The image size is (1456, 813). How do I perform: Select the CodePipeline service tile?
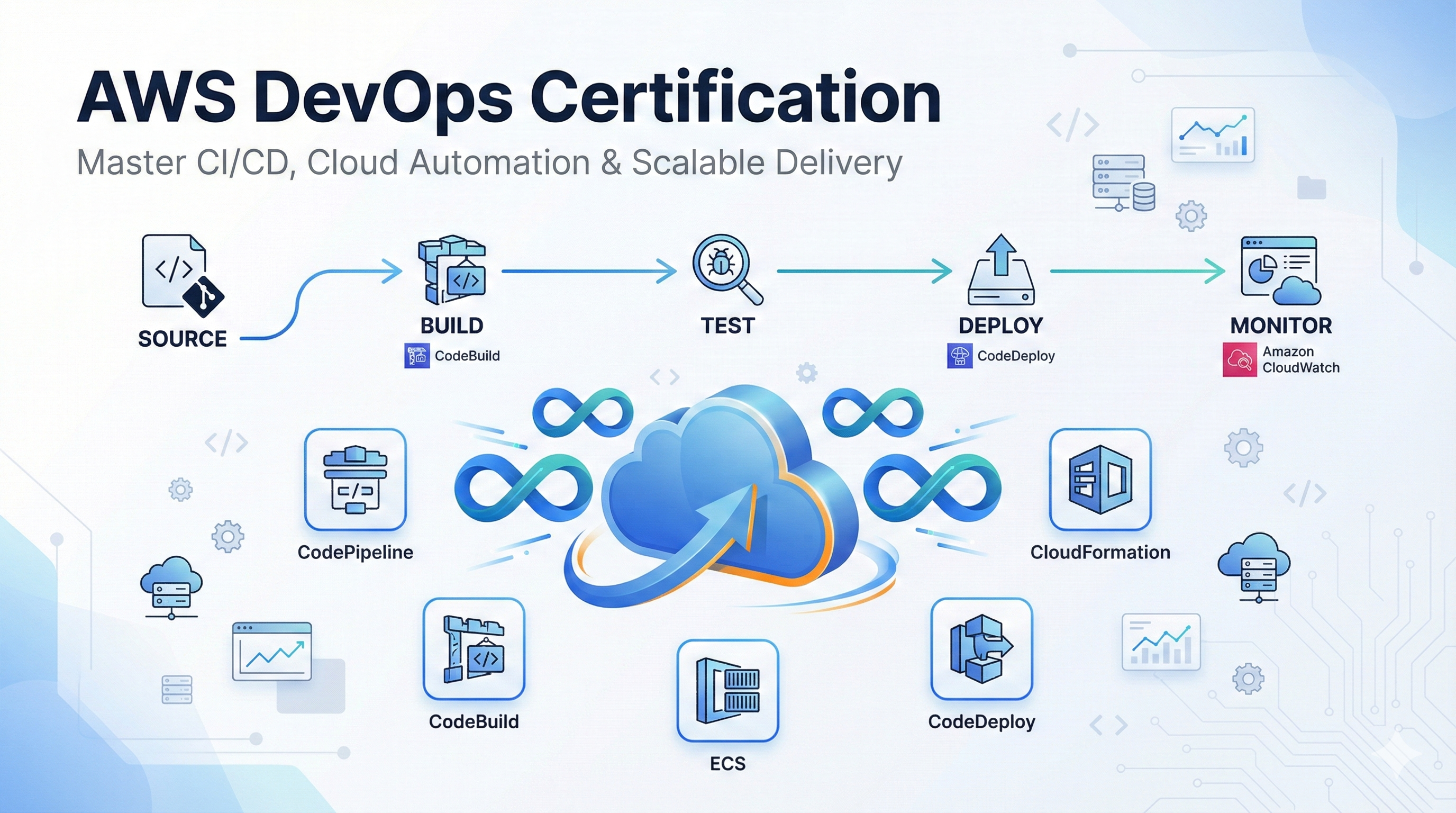(355, 480)
